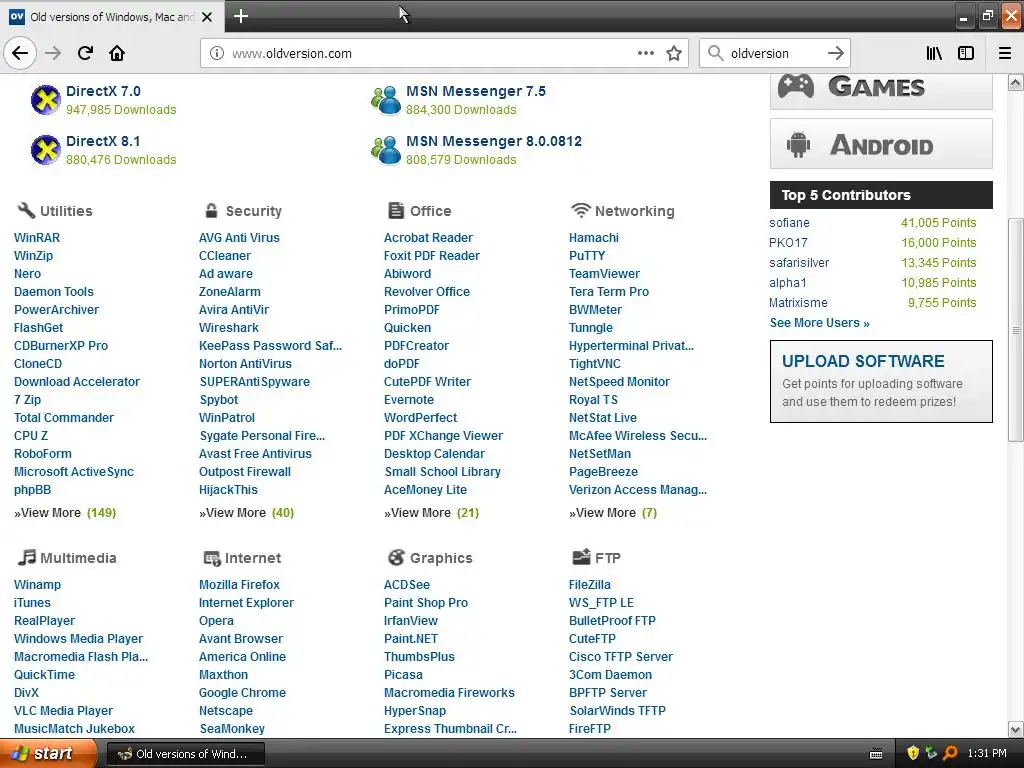Screen dimensions: 1024x768
Task: Open the Paint Shop Pro link
Action: click(x=426, y=603)
